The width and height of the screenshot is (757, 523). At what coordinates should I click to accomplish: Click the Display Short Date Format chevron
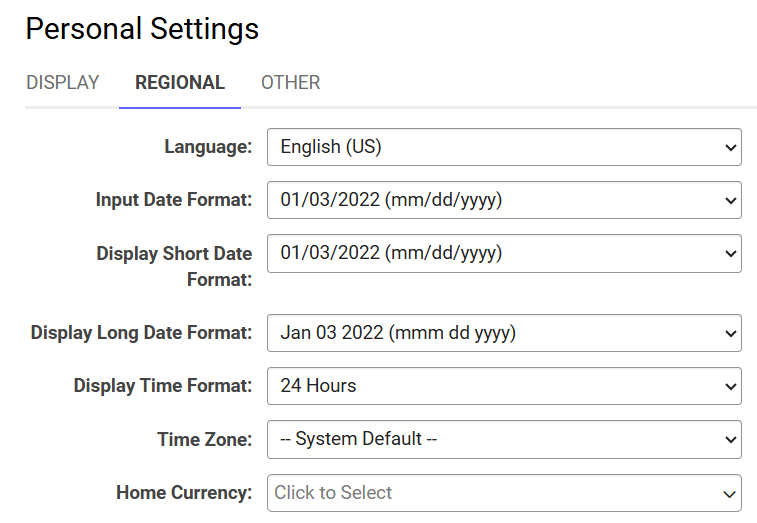tap(730, 254)
